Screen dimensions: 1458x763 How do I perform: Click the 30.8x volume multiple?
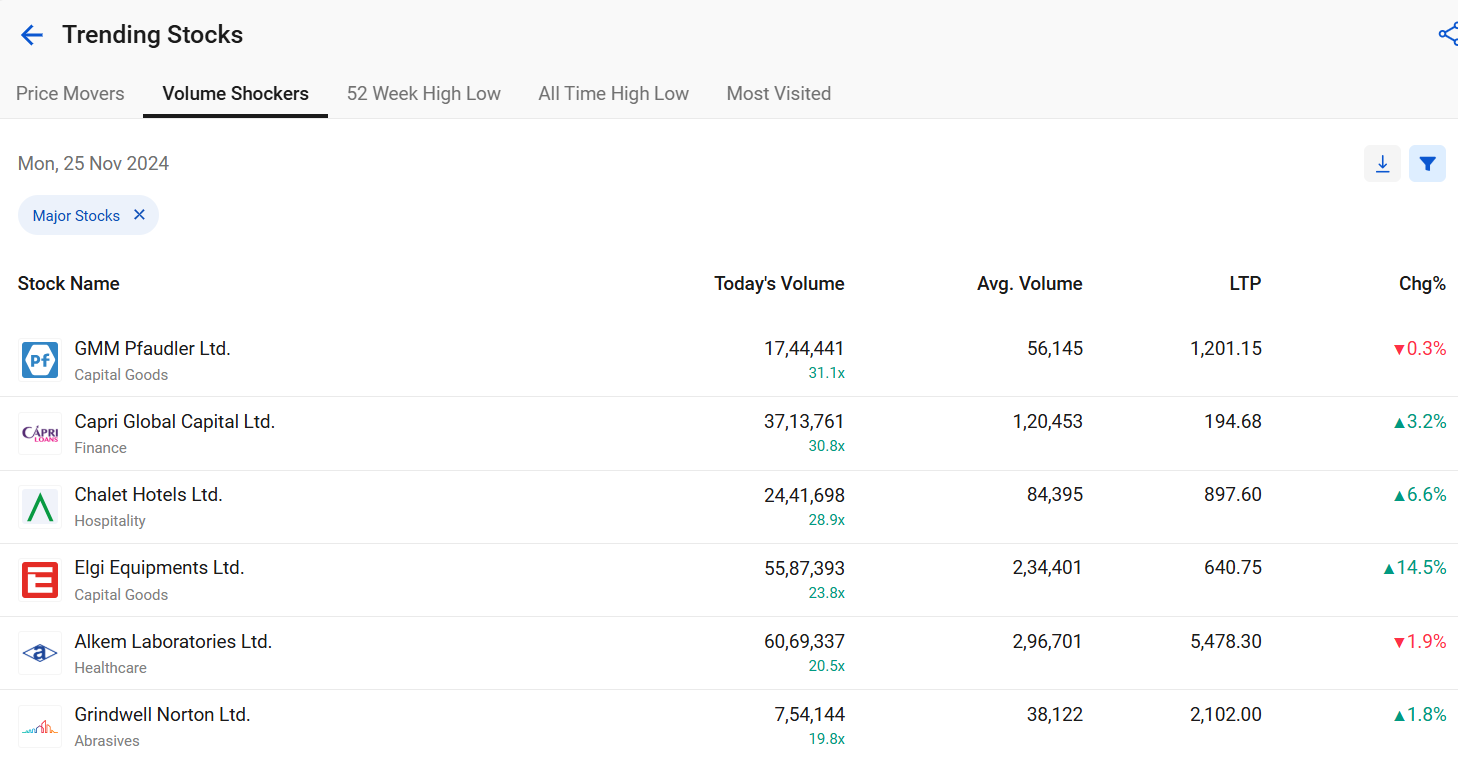click(826, 446)
